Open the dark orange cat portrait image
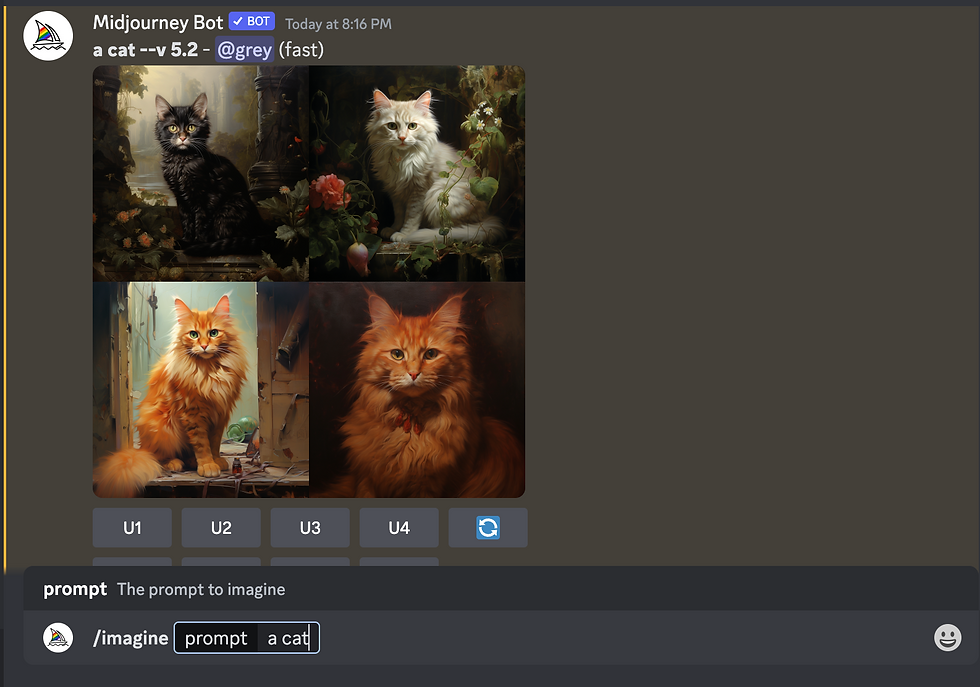 tap(417, 389)
